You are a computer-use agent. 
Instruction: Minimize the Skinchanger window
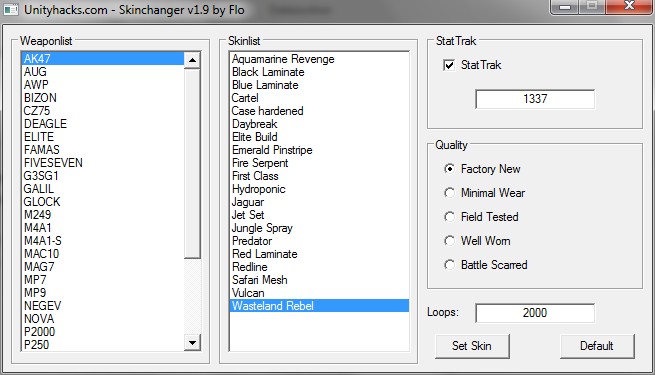click(565, 6)
